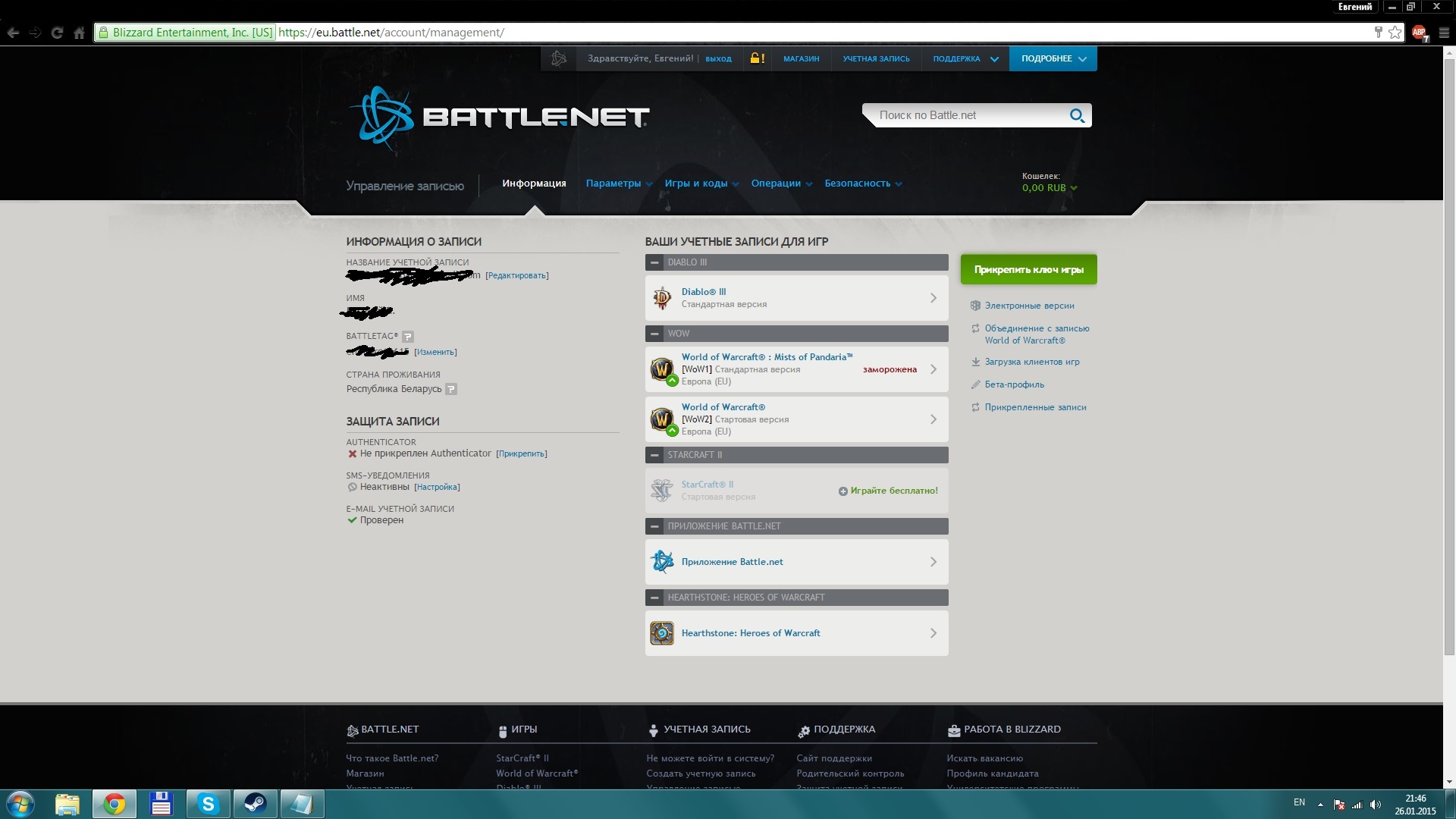Click the WoW Mists of Pandaria icon

click(663, 369)
